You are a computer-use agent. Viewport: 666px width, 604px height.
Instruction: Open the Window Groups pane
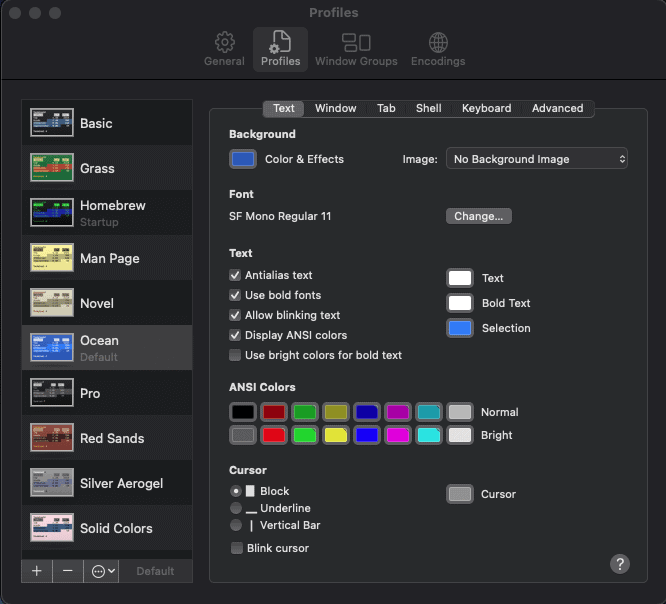(356, 49)
